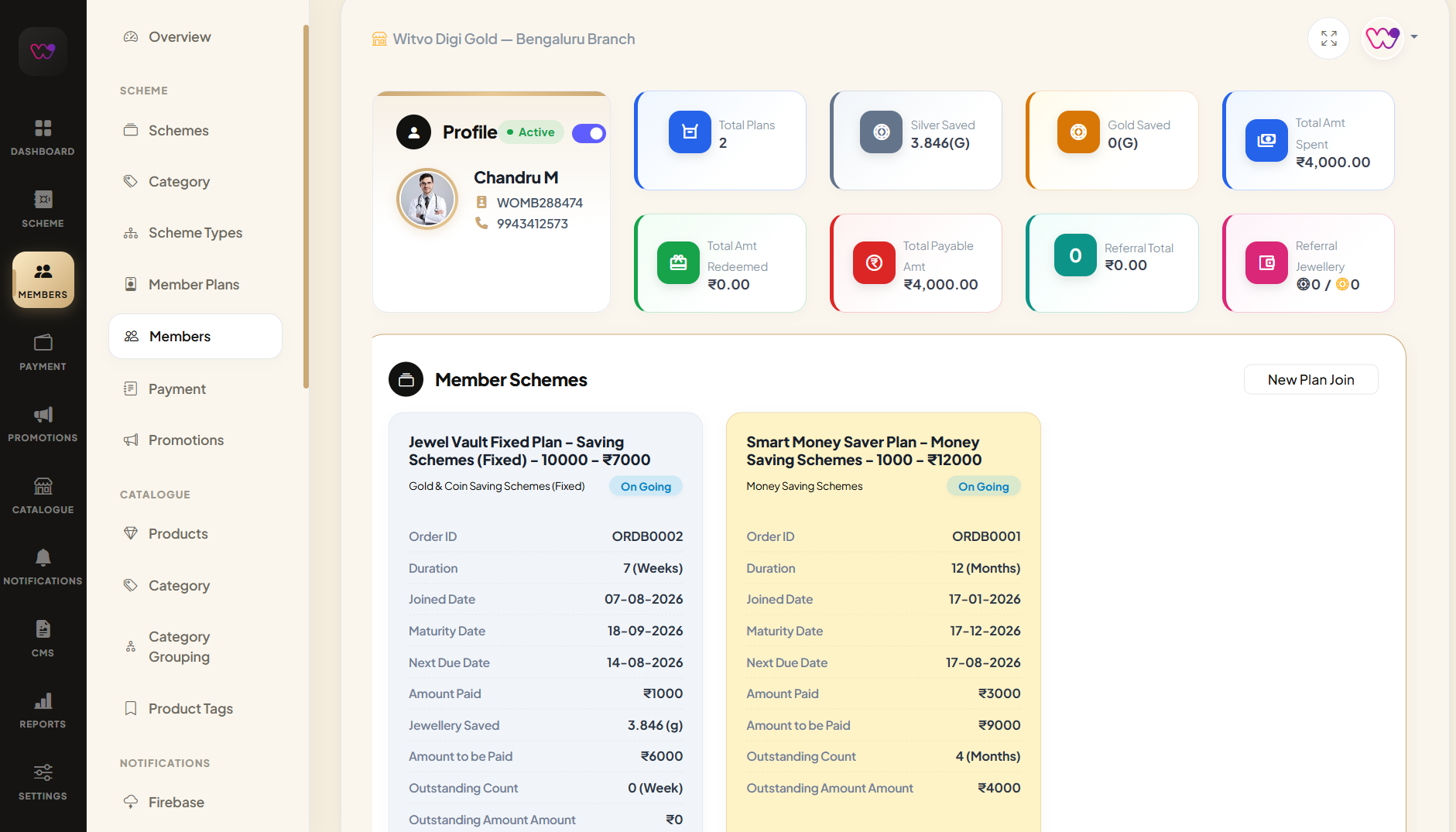Click the Referral Total teal icon
Viewport: 1456px width, 832px height.
click(x=1075, y=255)
